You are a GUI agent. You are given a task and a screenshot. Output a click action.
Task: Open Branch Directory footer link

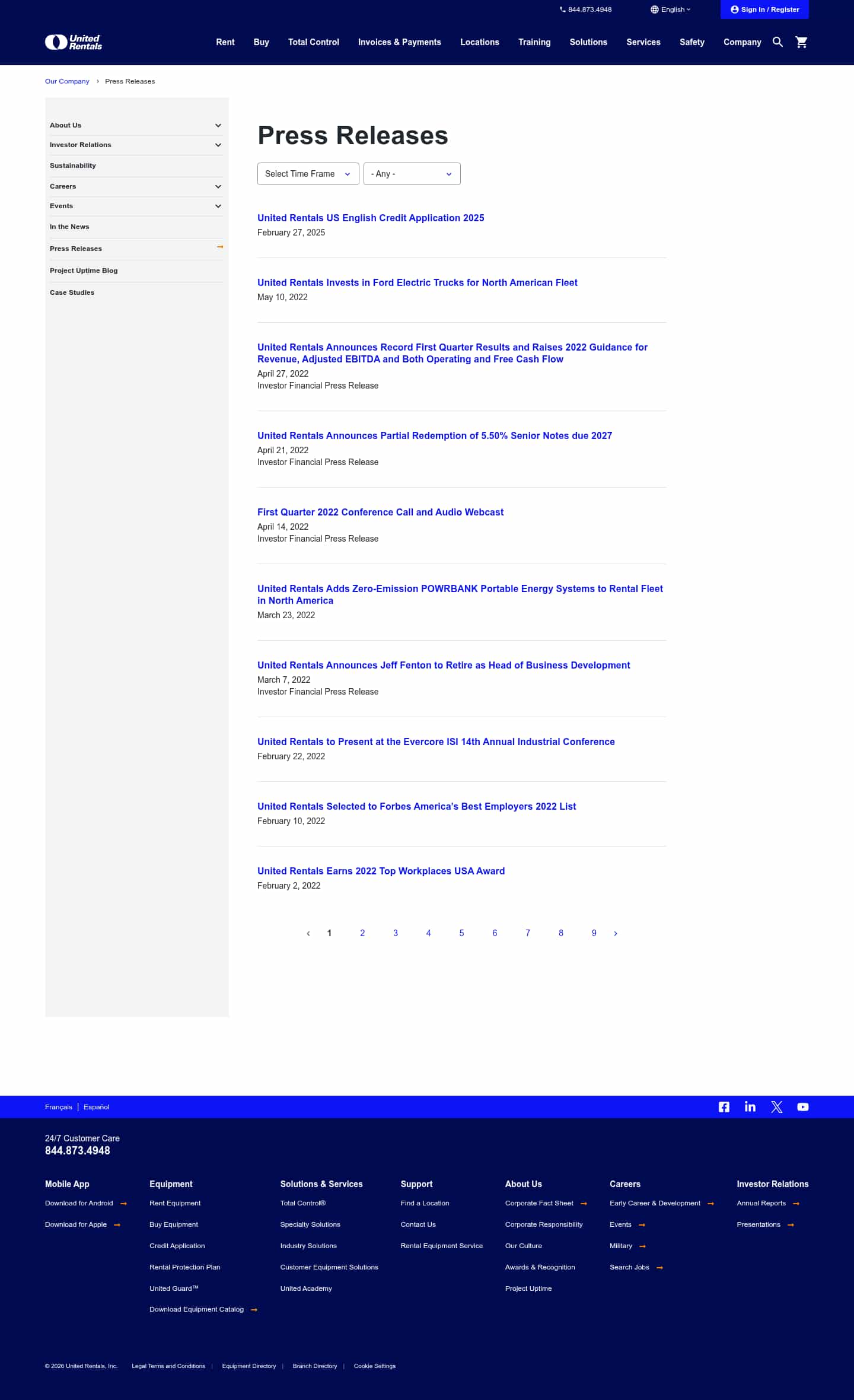[x=315, y=1366]
